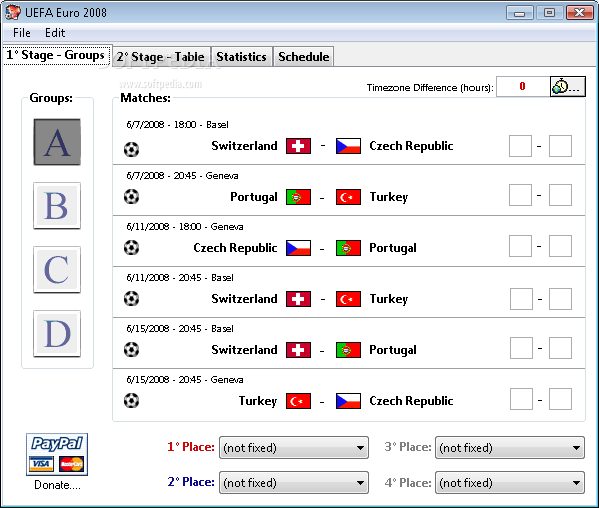Open the File menu
This screenshot has width=599, height=508.
[21, 33]
